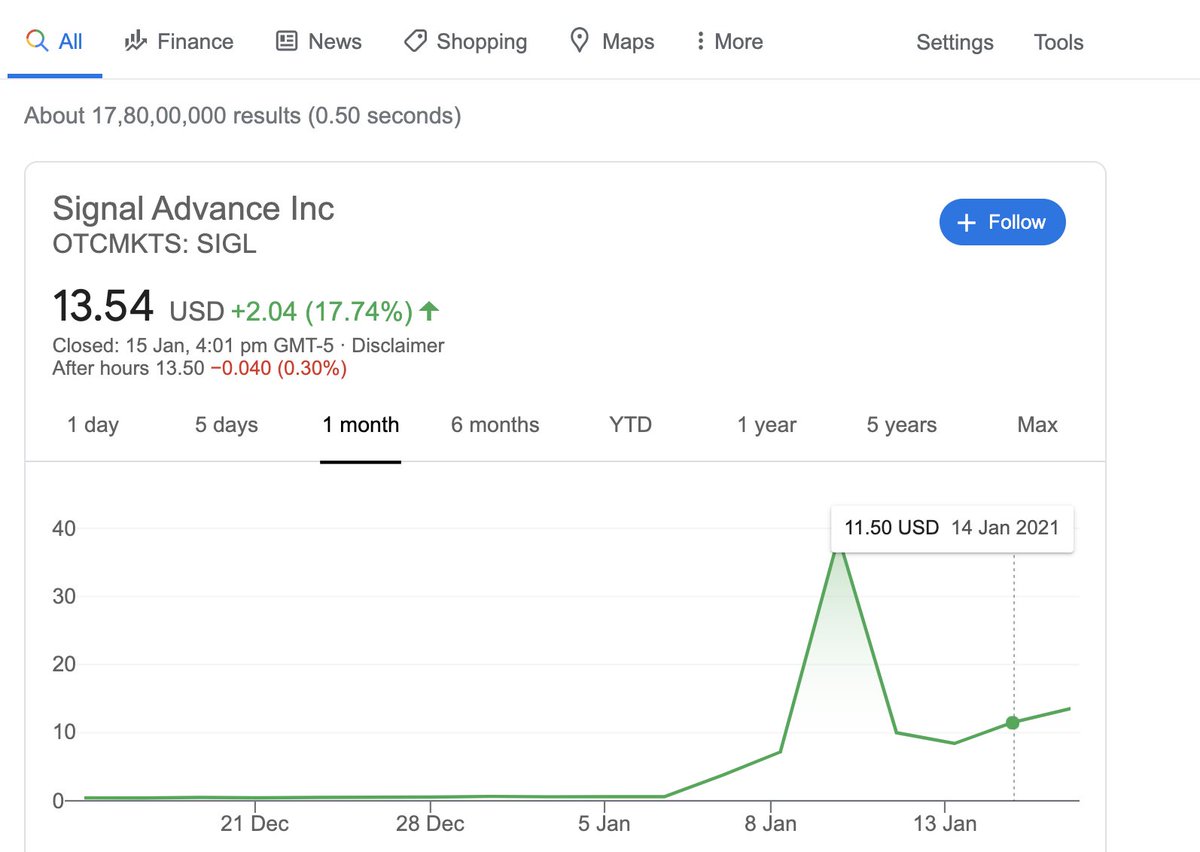Click the Signal Advance Inc title
The width and height of the screenshot is (1200, 852).
coord(193,208)
